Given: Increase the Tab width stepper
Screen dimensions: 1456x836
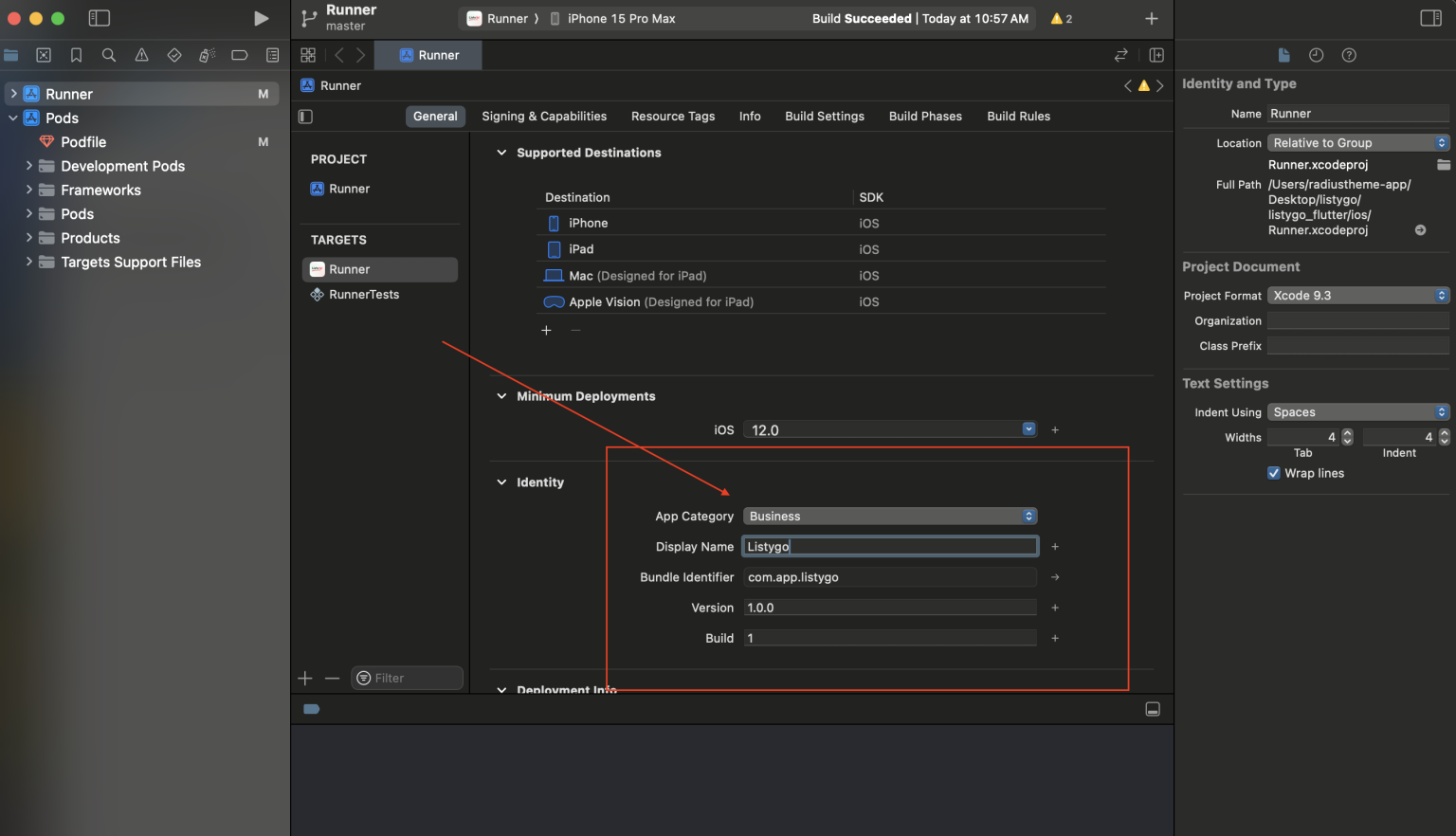Looking at the screenshot, I should tap(1348, 433).
